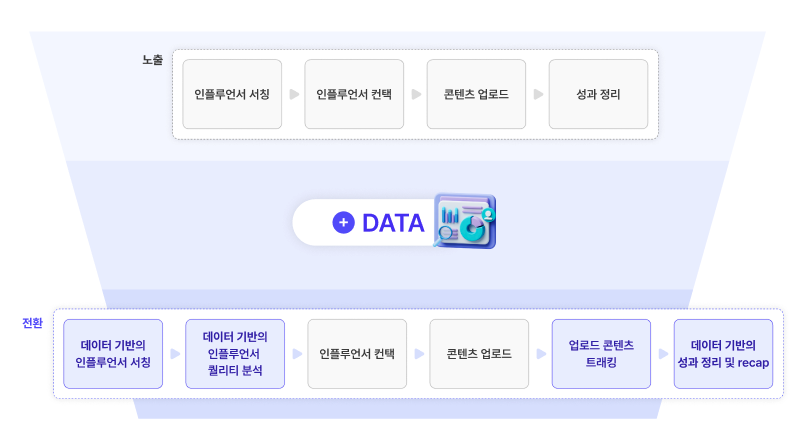
Task: Select the 인플루언서 컨택 box in 노출 row
Action: pyautogui.click(x=354, y=94)
